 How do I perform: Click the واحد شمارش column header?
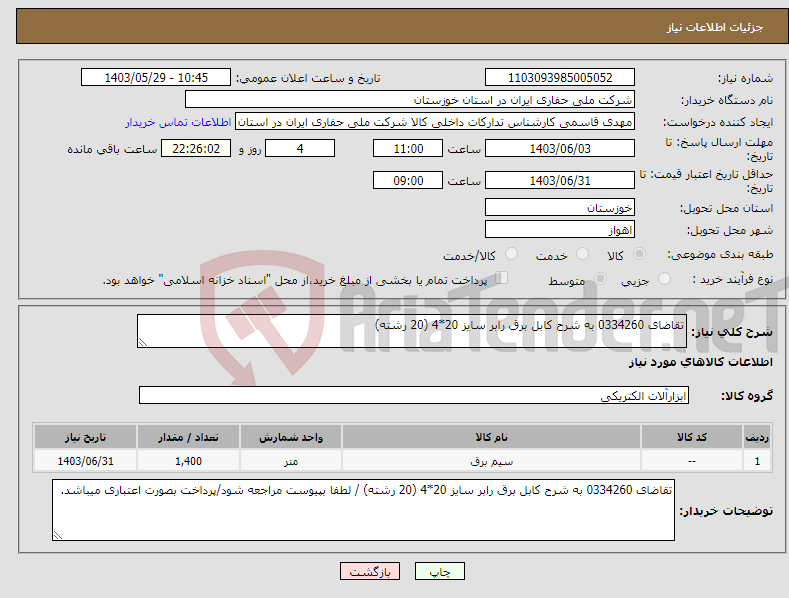291,437
